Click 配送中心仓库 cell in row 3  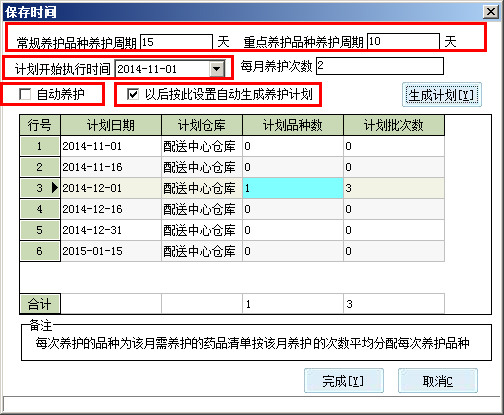click(202, 188)
